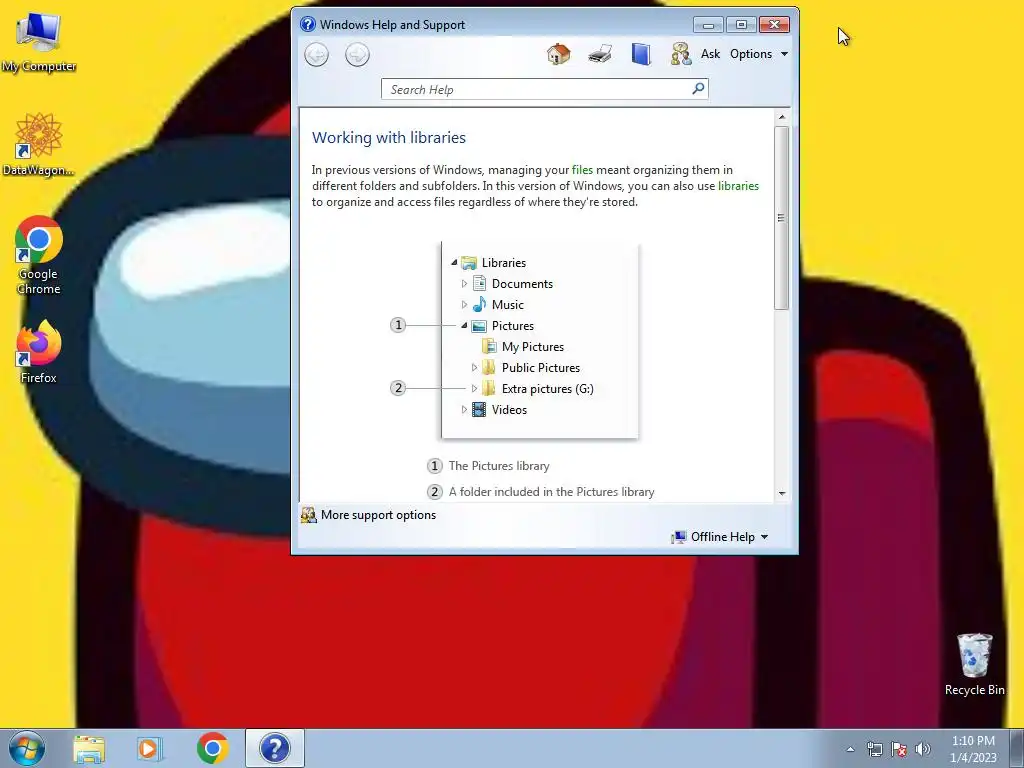Open Windows Explorer from the taskbar
Screen dimensions: 1024x768
tap(89, 748)
